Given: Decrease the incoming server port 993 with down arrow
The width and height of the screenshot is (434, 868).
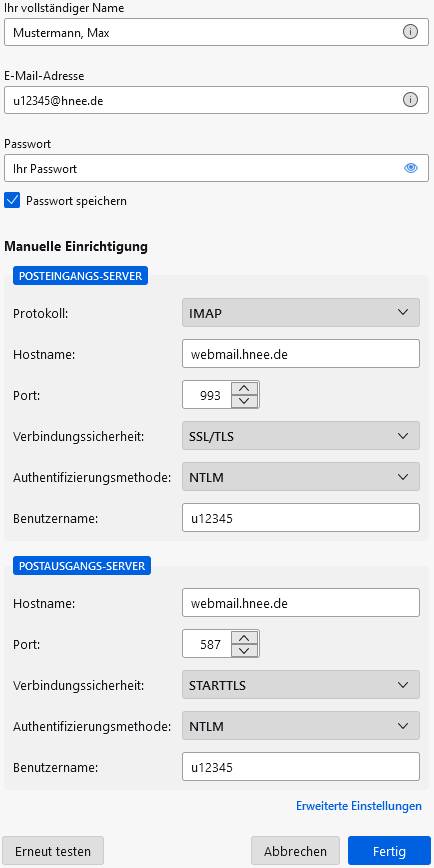Looking at the screenshot, I should (245, 401).
